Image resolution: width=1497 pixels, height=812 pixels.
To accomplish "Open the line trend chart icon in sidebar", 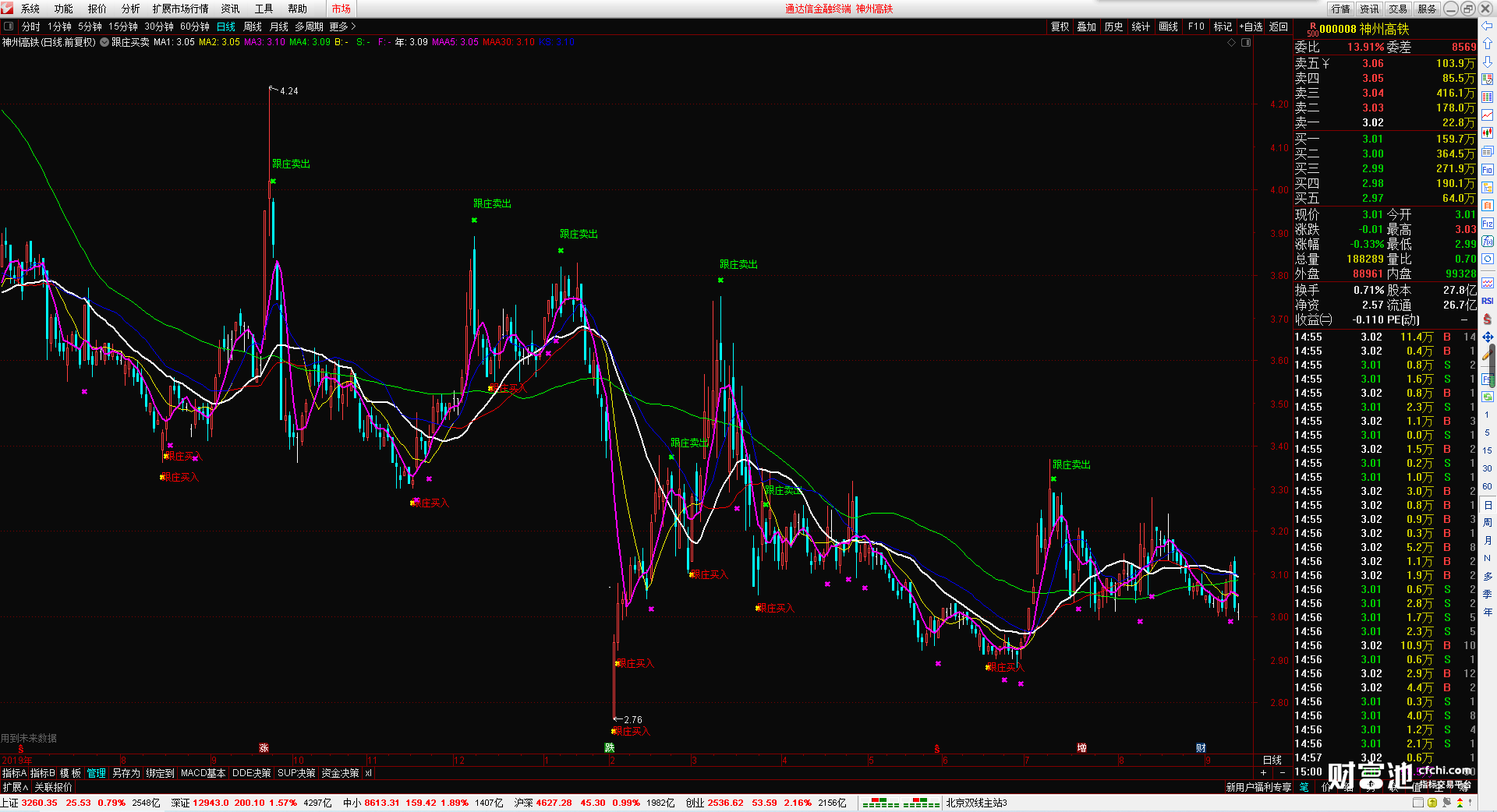I will tap(1488, 115).
